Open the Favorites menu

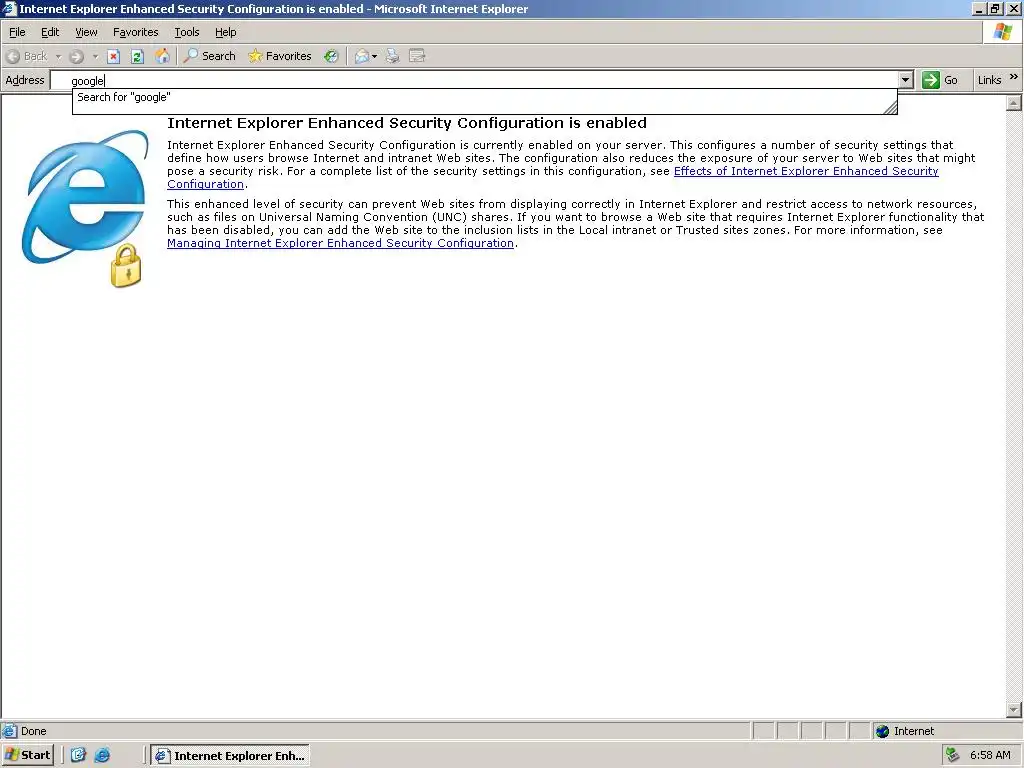[x=136, y=32]
